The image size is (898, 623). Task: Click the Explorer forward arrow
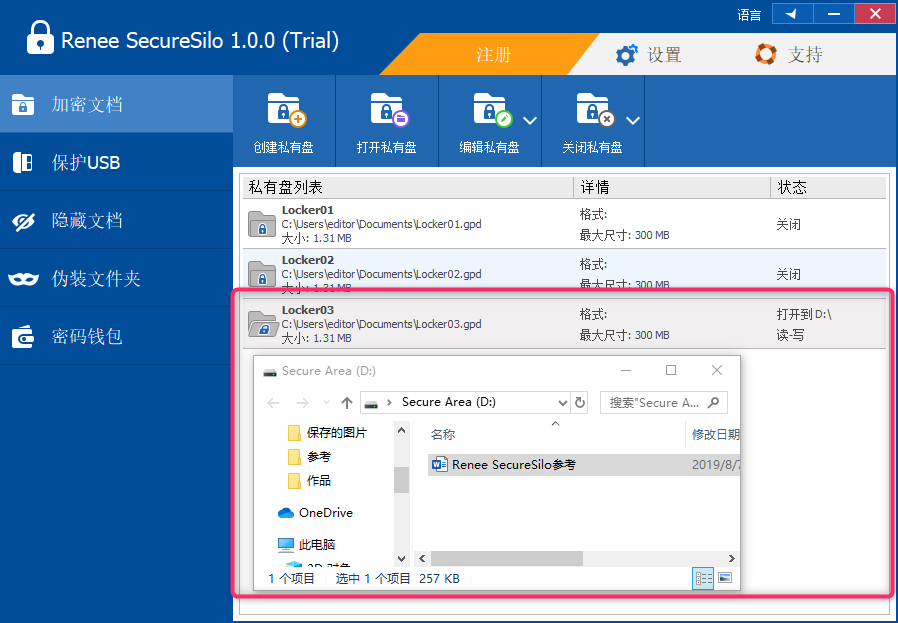pos(303,403)
